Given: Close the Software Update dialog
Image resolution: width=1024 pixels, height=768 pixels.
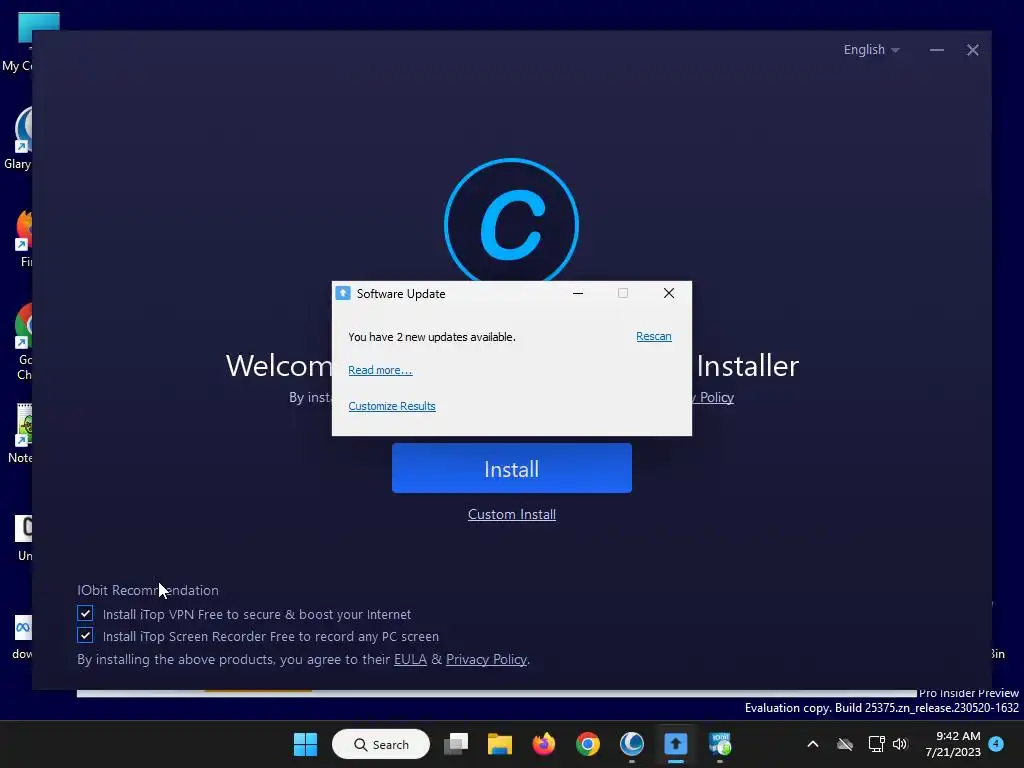Looking at the screenshot, I should tap(669, 293).
